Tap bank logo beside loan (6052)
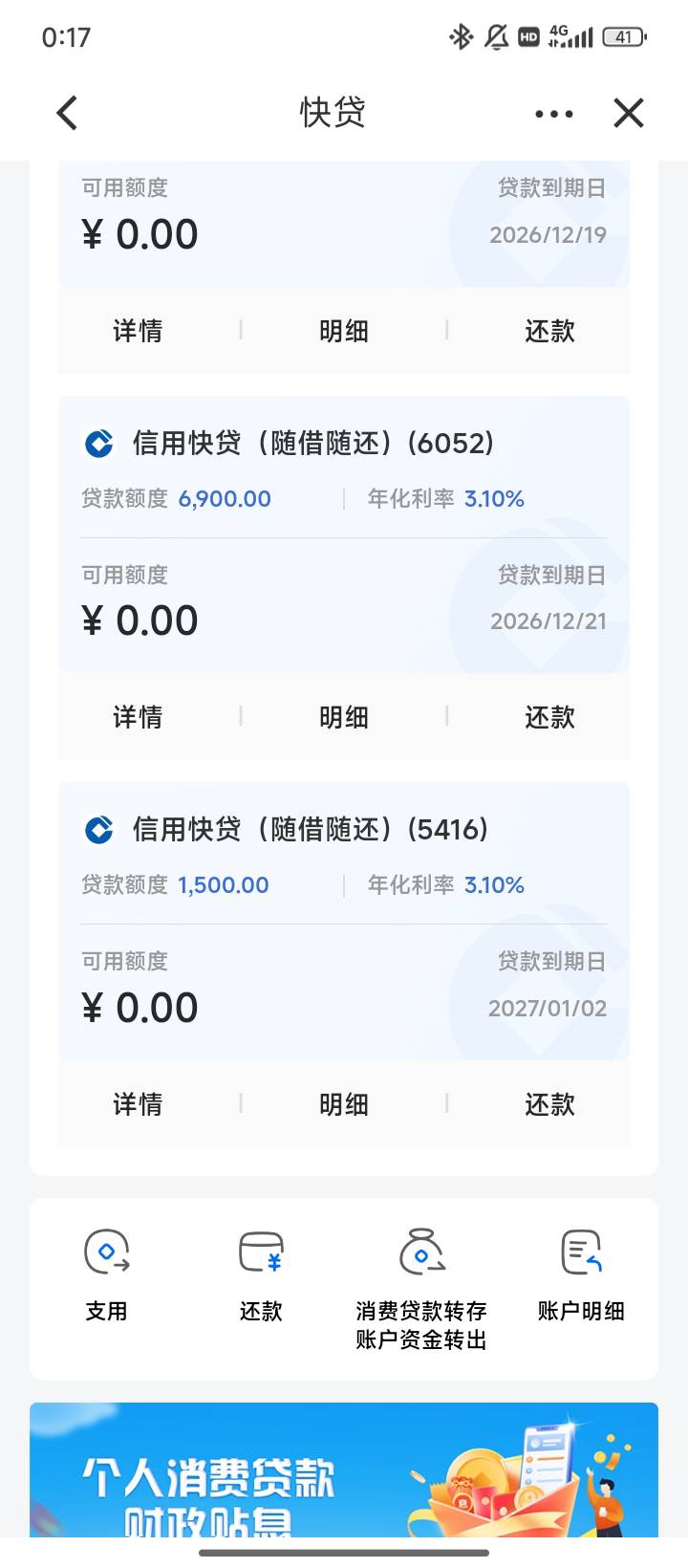This screenshot has width=688, height=1568. coord(99,444)
